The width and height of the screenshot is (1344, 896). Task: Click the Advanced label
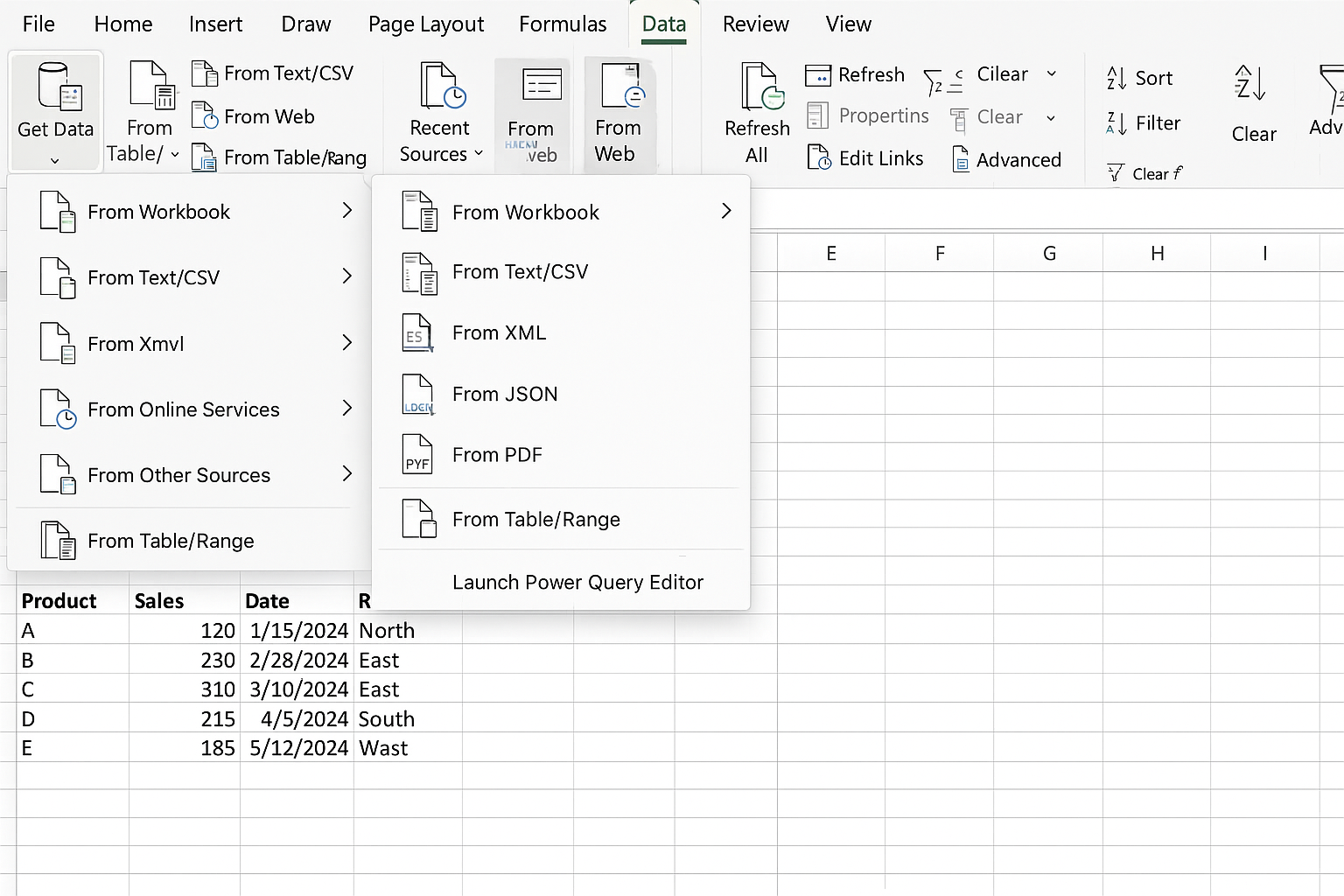click(1018, 160)
